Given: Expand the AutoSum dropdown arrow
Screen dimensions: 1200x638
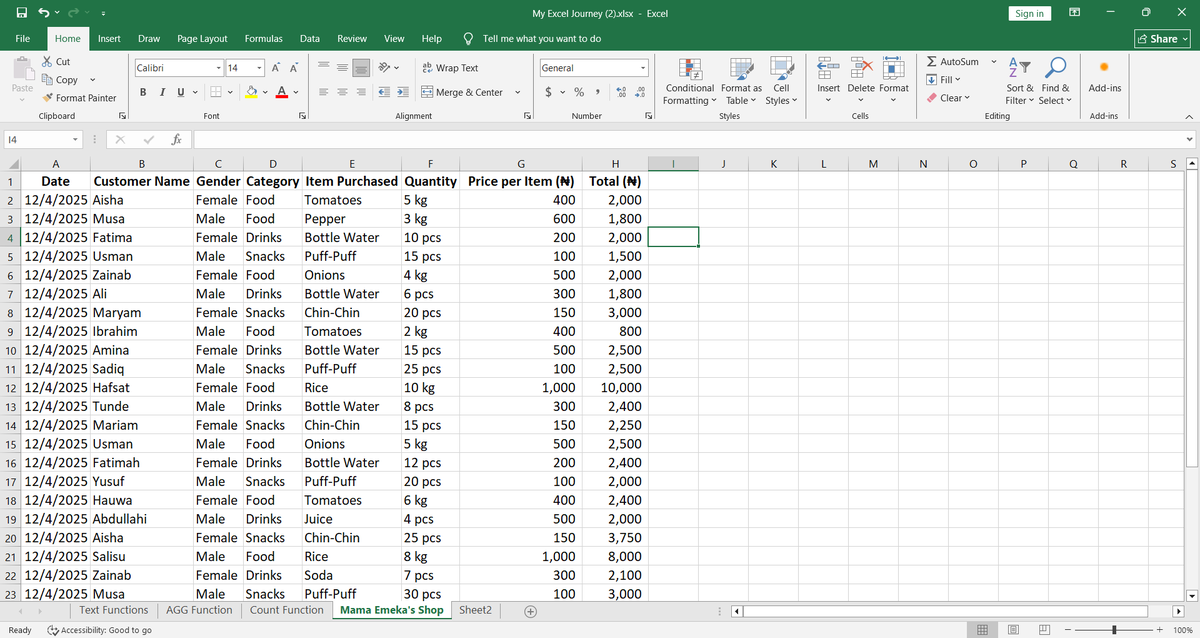Looking at the screenshot, I should point(993,62).
